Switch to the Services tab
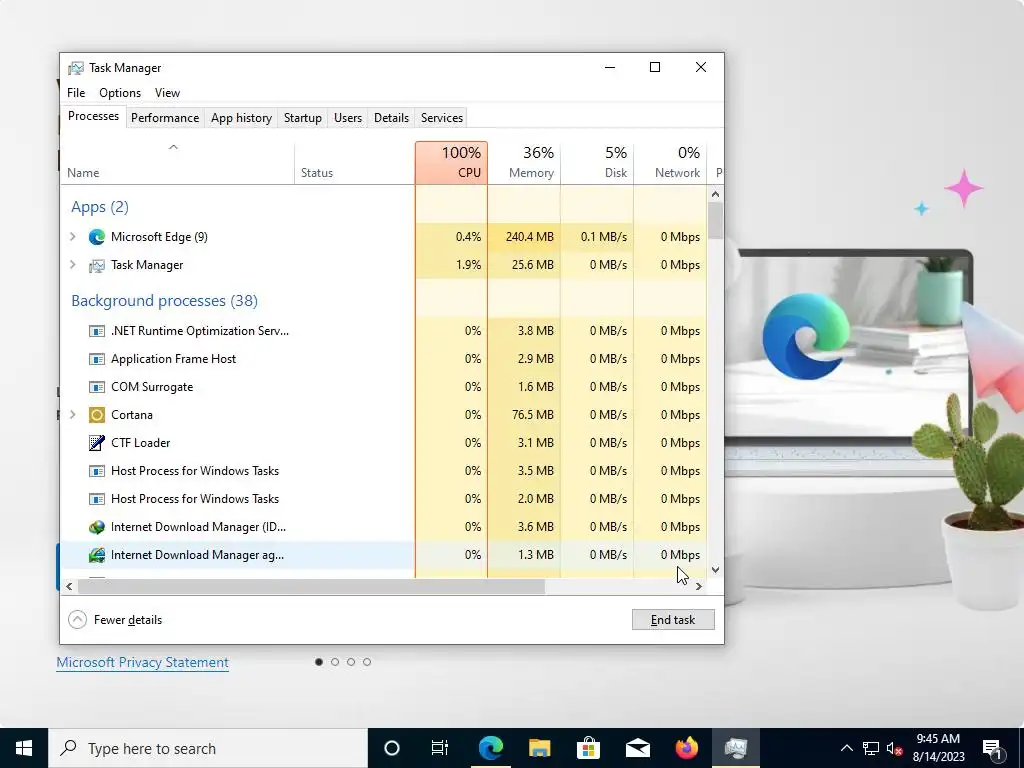The width and height of the screenshot is (1024, 768). coord(441,118)
